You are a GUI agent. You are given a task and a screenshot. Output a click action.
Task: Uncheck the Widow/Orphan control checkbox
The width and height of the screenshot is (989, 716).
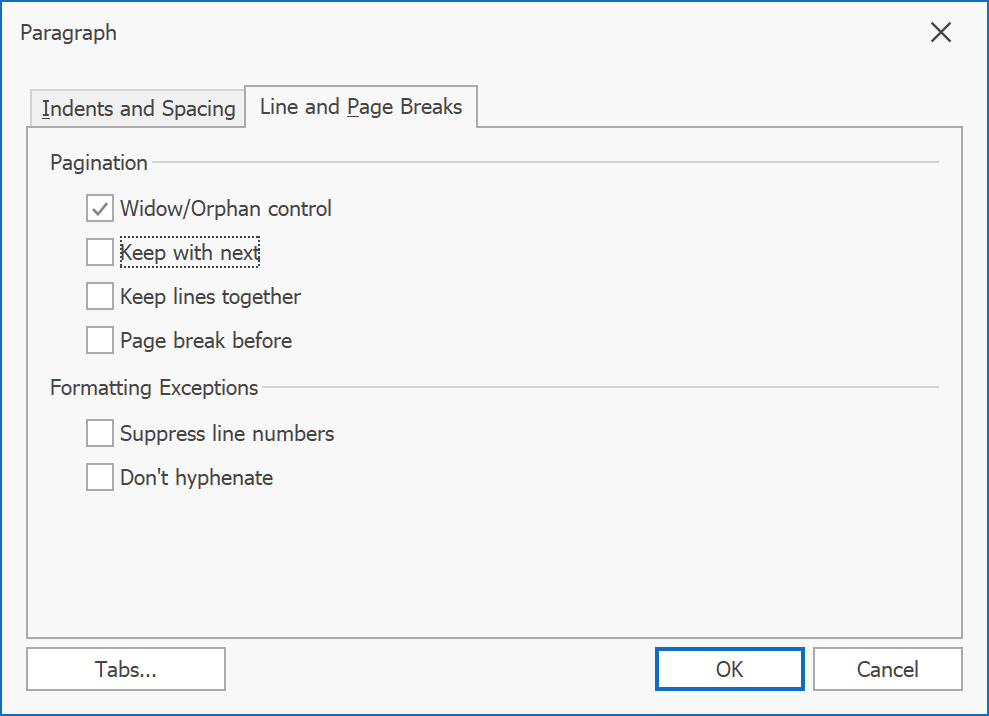pyautogui.click(x=100, y=208)
